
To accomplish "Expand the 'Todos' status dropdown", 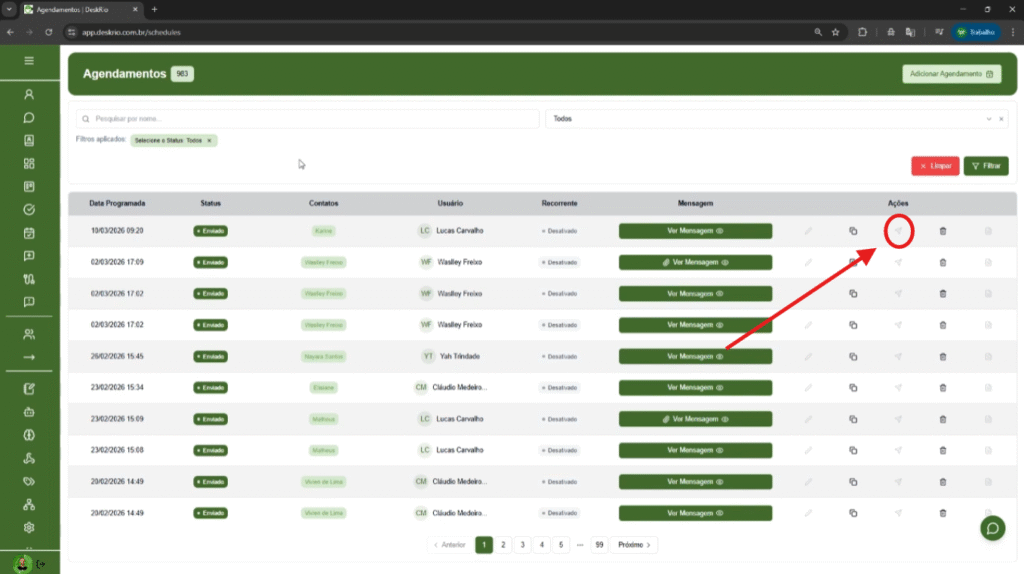I will click(x=989, y=119).
